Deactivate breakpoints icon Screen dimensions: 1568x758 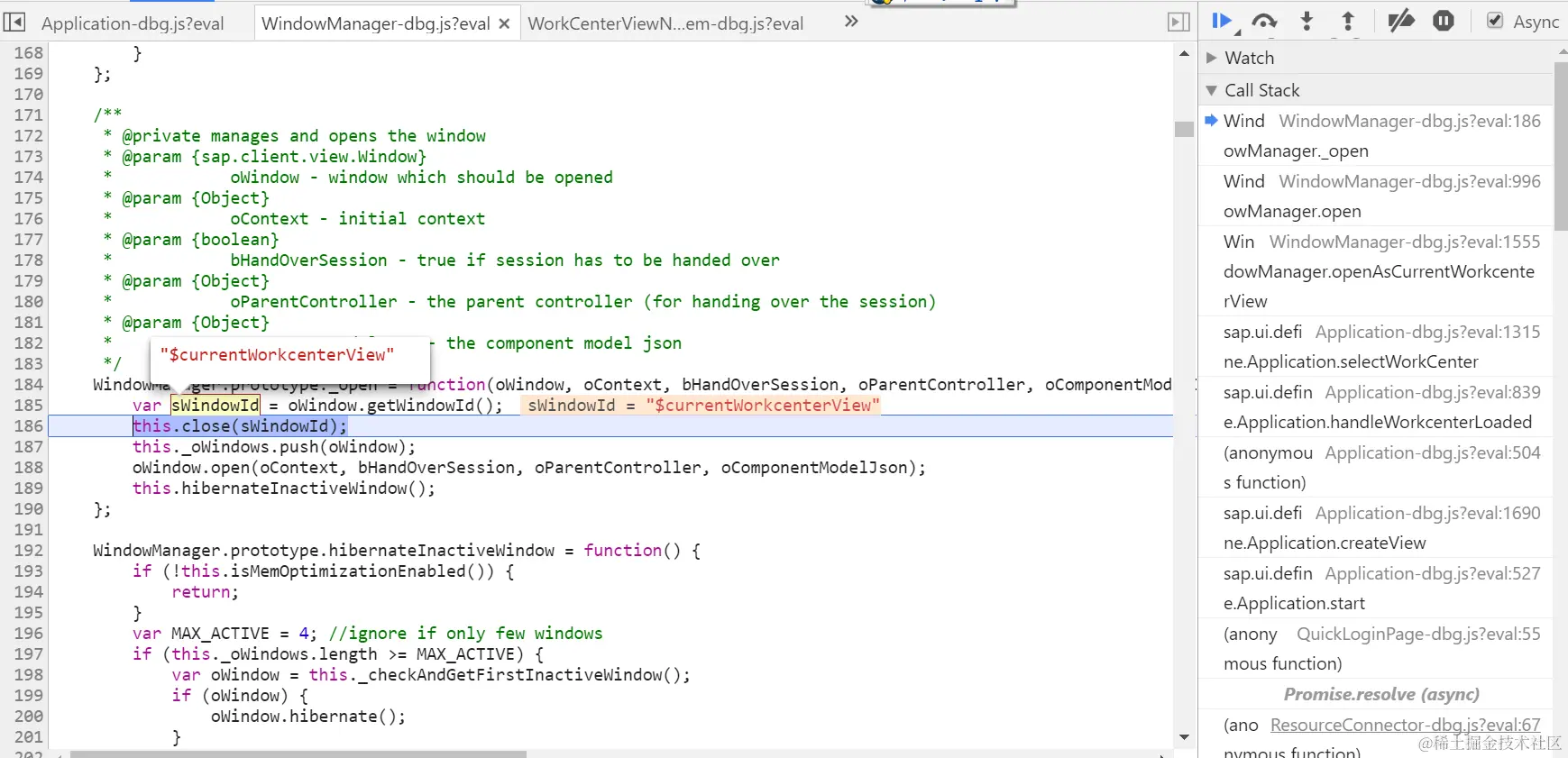point(1400,21)
